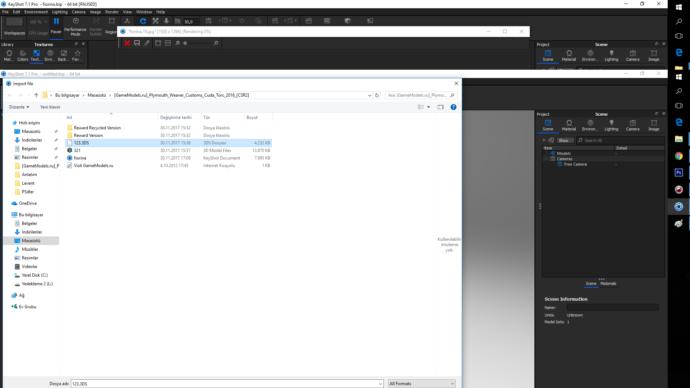Toggle Performance Mode in the KeyShot toolbar

75,26
